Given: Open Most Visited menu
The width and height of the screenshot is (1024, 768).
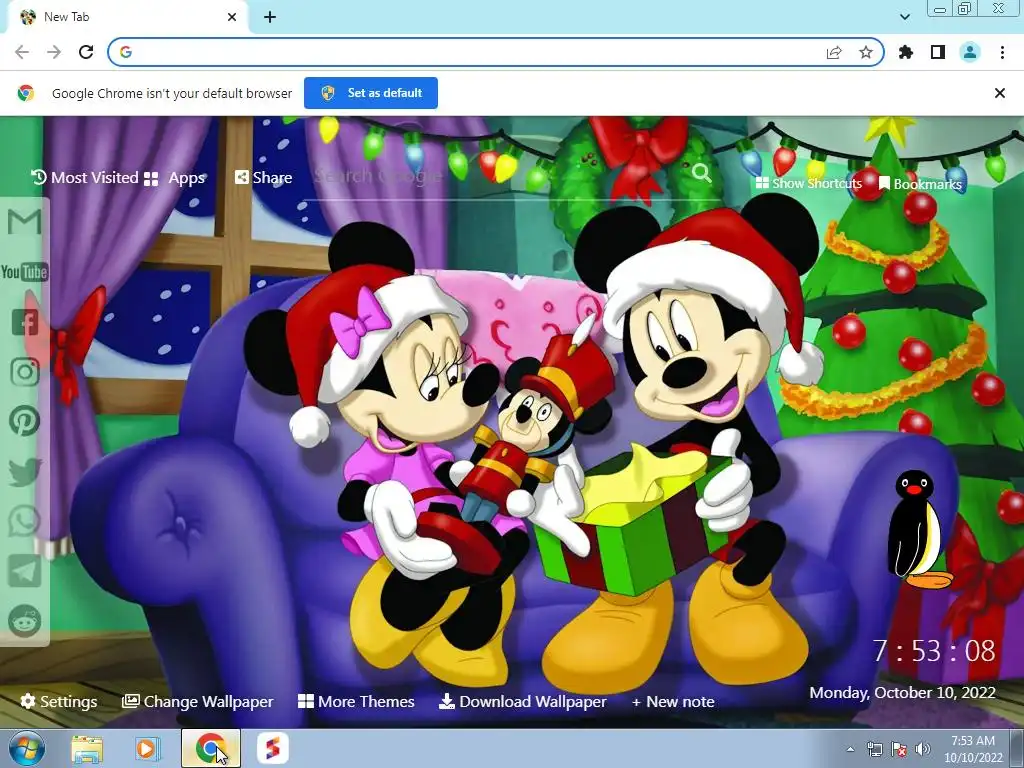Looking at the screenshot, I should 85,178.
